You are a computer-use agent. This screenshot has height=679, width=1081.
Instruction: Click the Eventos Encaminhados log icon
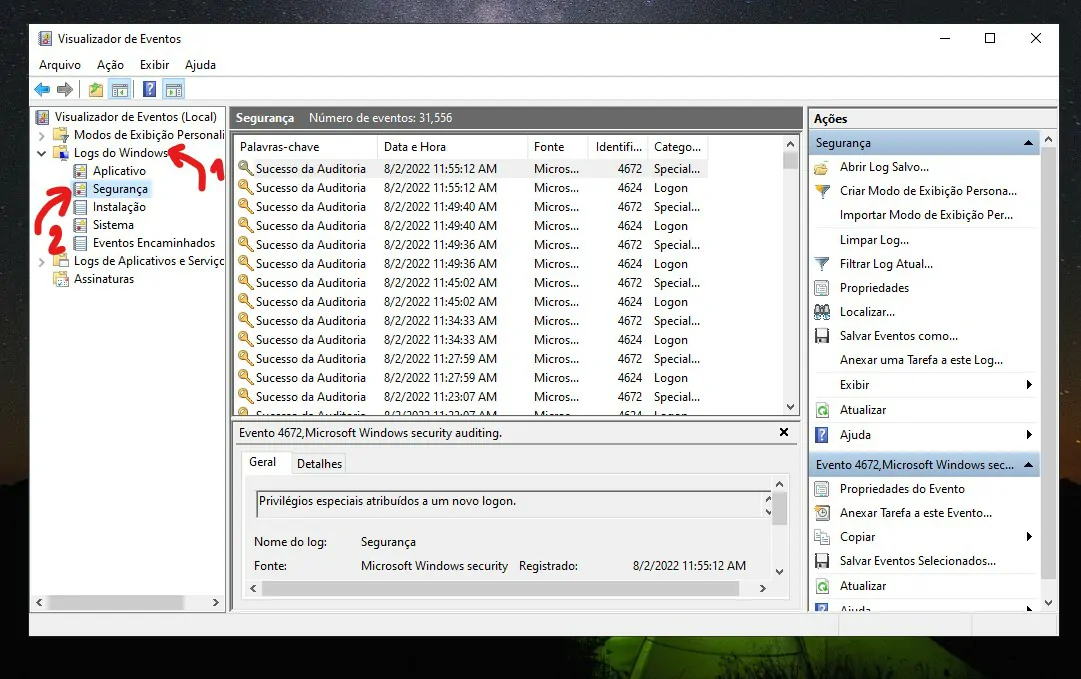point(81,243)
